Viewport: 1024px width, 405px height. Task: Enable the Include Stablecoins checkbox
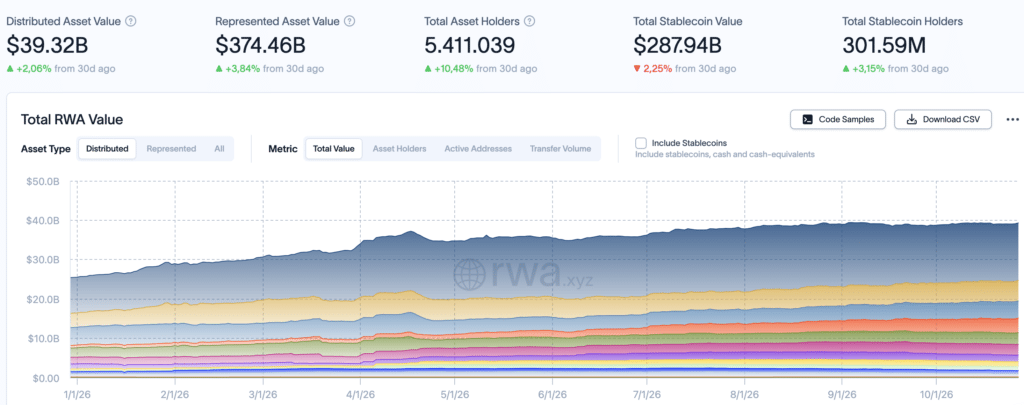coord(641,143)
